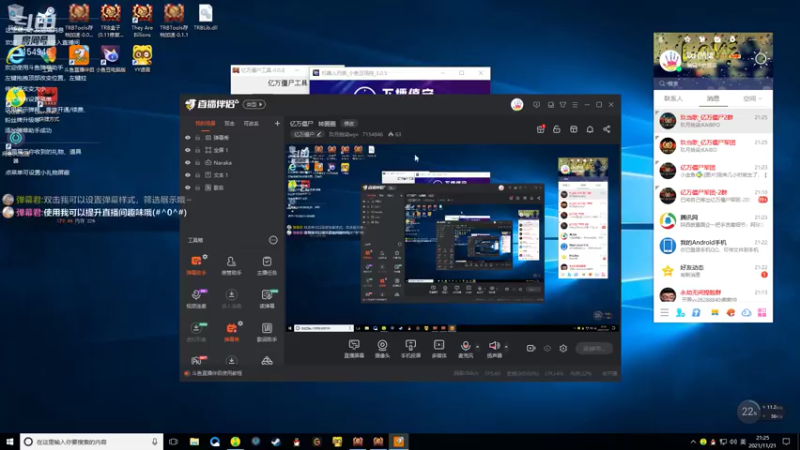Select the third scene tab in the scene list
The image size is (800, 450).
click(251, 123)
